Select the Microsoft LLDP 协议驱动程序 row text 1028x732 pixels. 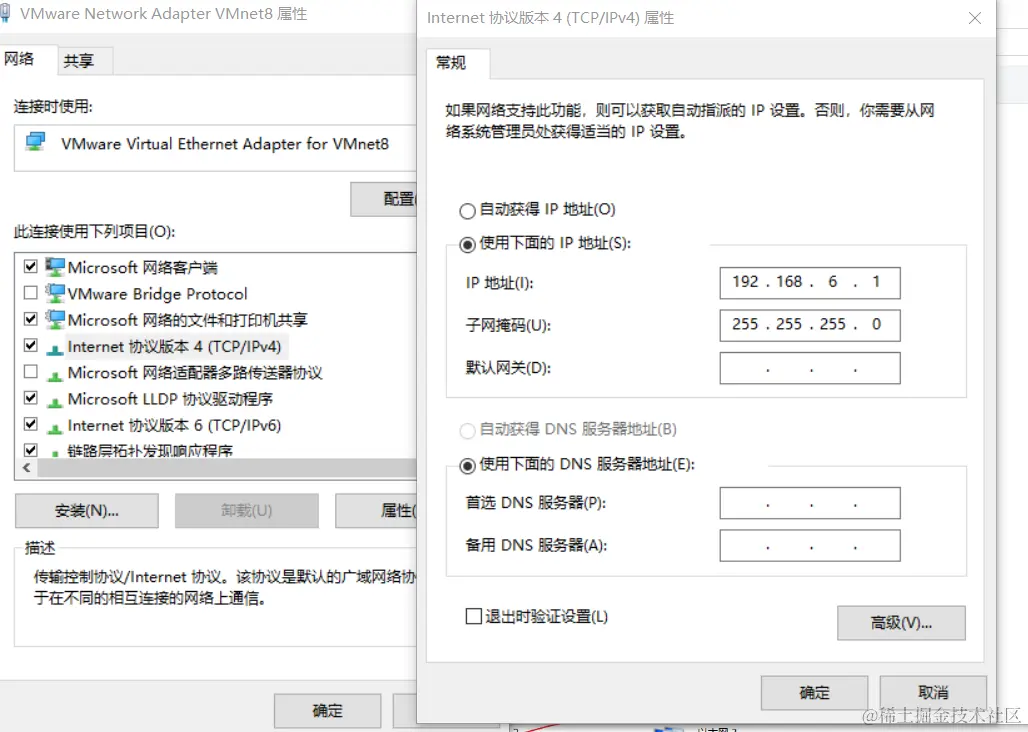click(170, 399)
